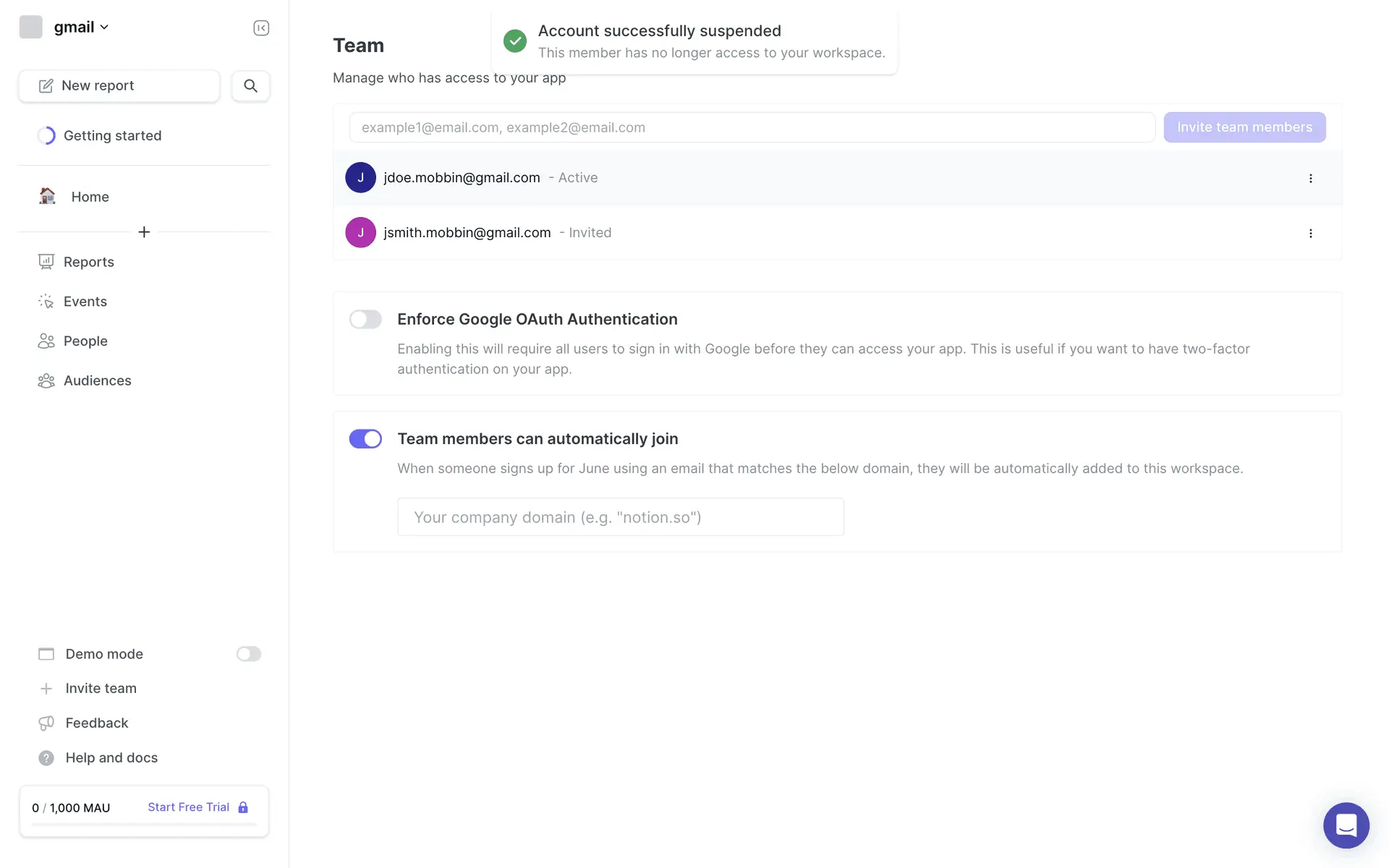Enable Enforce Google OAuth Authentication toggle
The width and height of the screenshot is (1389, 868).
pyautogui.click(x=365, y=319)
